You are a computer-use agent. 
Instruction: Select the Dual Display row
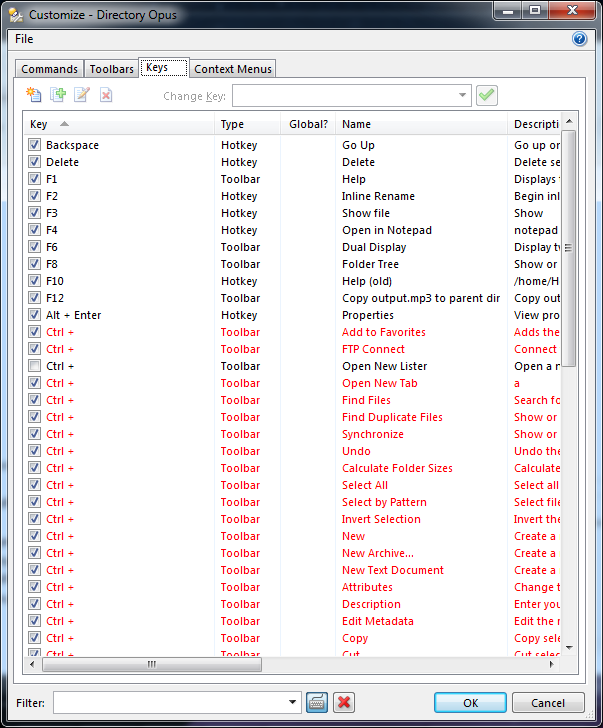292,247
